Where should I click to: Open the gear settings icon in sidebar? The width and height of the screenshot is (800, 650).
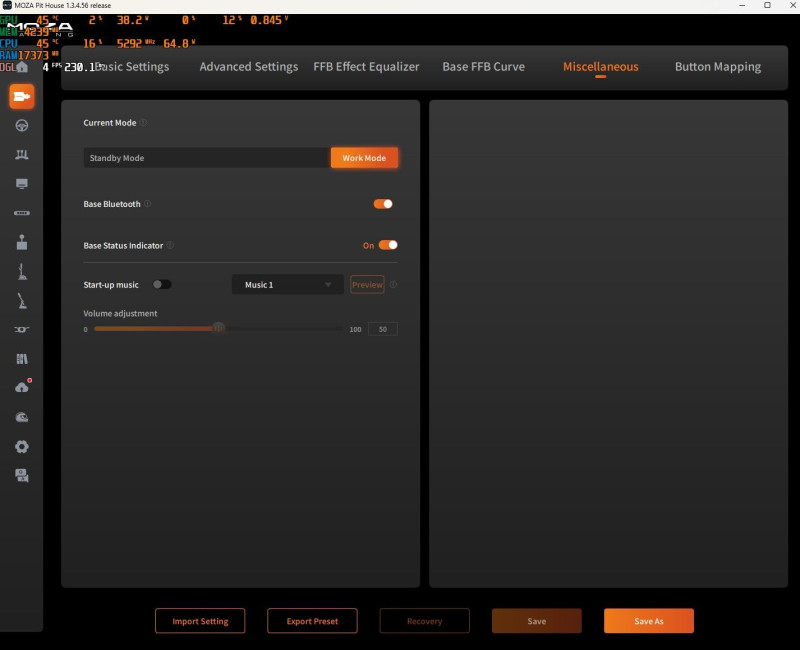(22, 447)
